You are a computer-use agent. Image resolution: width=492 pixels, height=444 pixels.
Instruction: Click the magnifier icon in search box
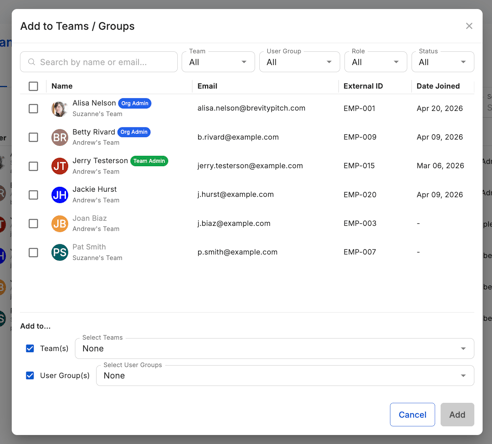[31, 62]
